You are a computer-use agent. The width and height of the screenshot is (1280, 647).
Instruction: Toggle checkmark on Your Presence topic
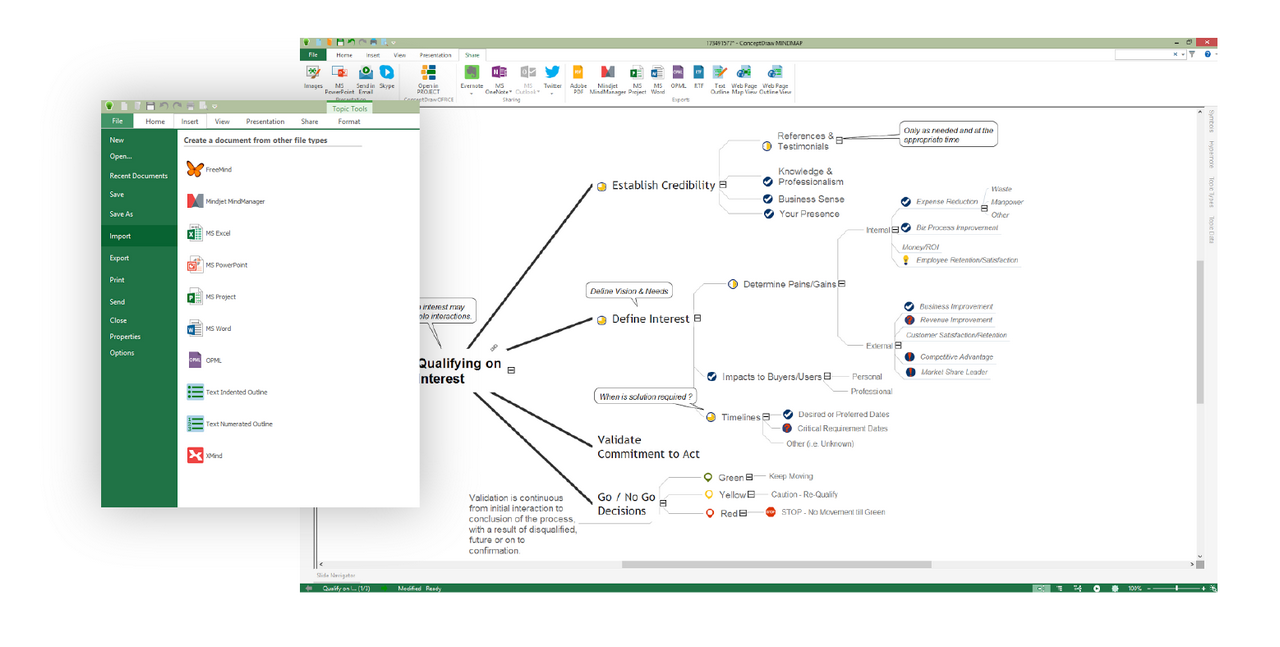point(768,214)
